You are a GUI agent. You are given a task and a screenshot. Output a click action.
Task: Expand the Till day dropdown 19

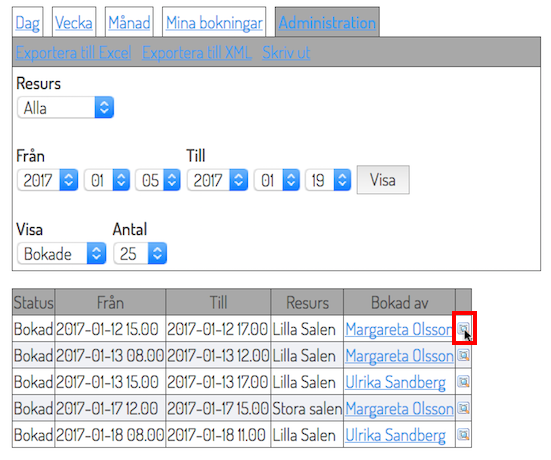tap(328, 180)
